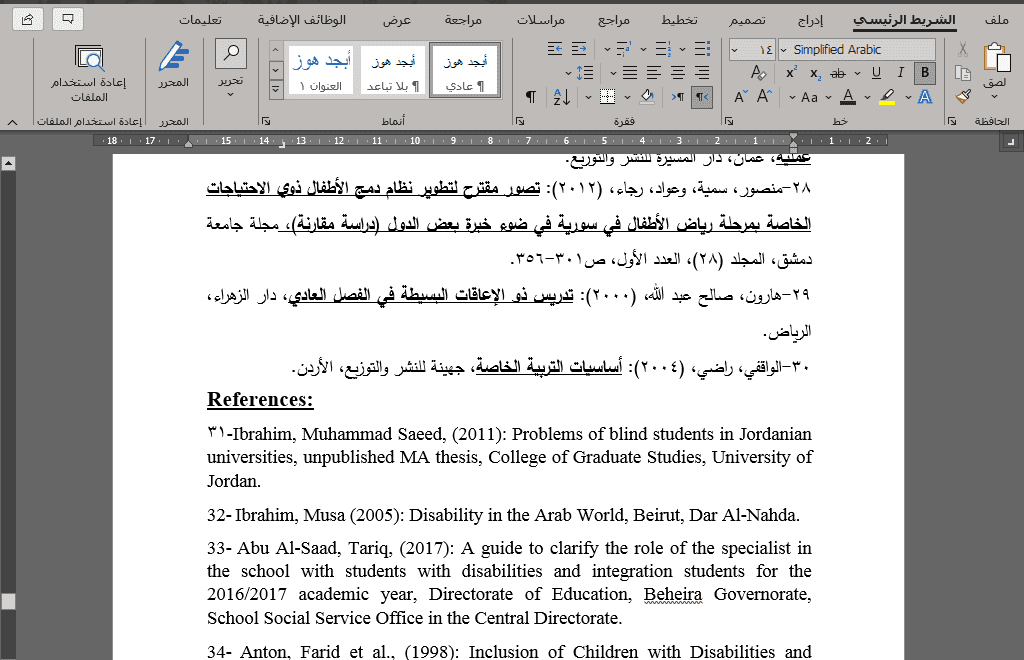Toggle Italic formatting
The width and height of the screenshot is (1024, 660).
coord(901,73)
